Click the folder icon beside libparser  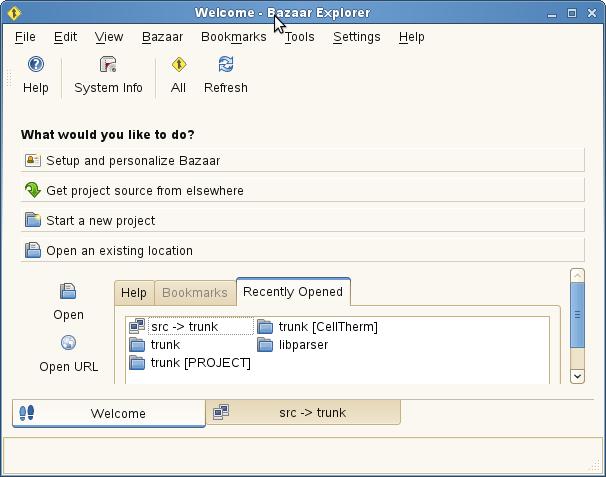tap(265, 344)
